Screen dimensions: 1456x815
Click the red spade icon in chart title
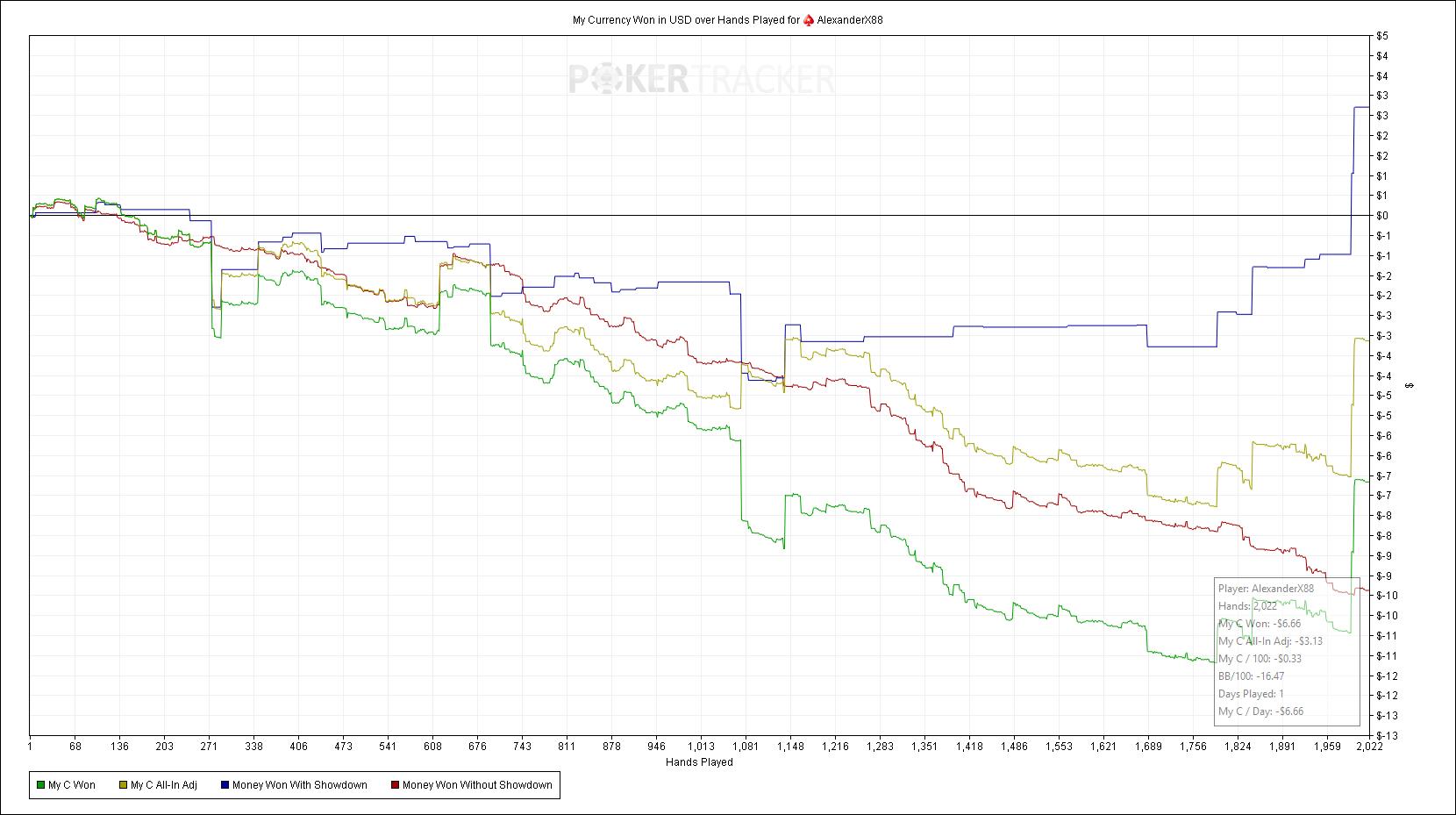pos(808,20)
